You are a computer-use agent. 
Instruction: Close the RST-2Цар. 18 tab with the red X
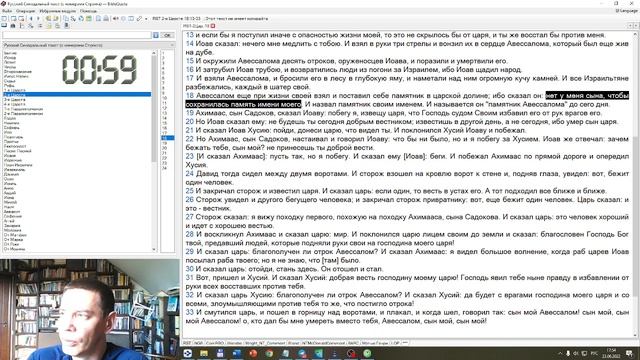click(x=213, y=26)
